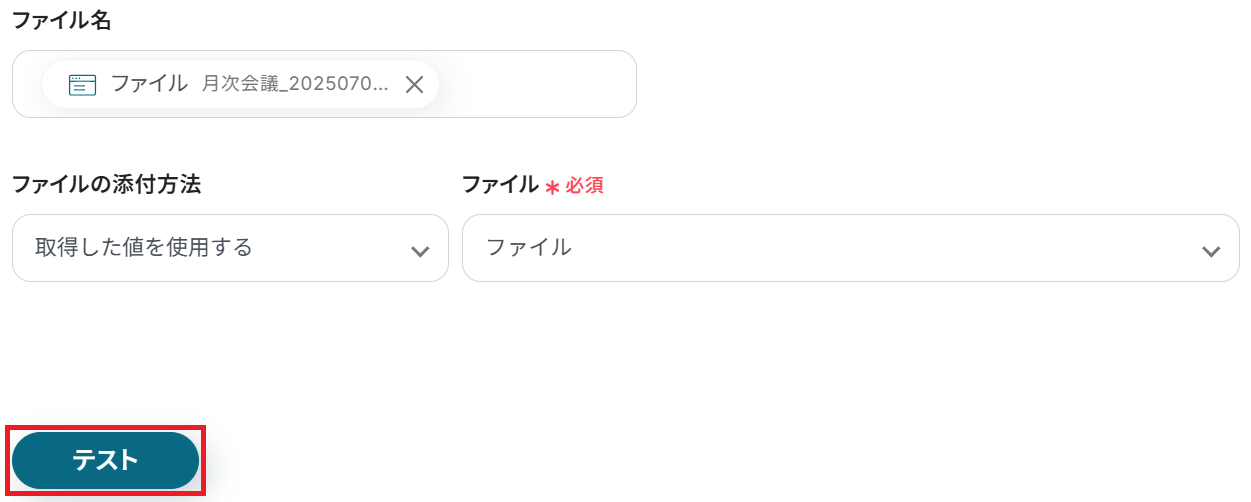This screenshot has height=502, width=1251.
Task: Click the ファイル label inside the chip
Action: coord(149,84)
